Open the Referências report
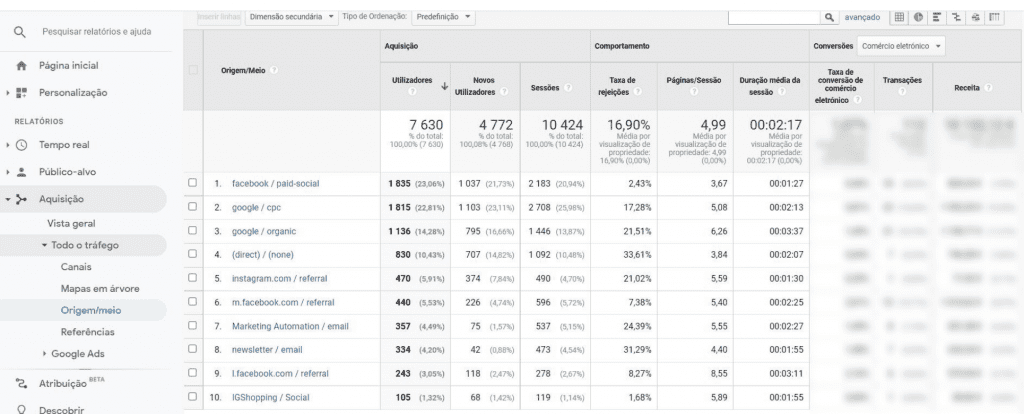 pos(88,332)
